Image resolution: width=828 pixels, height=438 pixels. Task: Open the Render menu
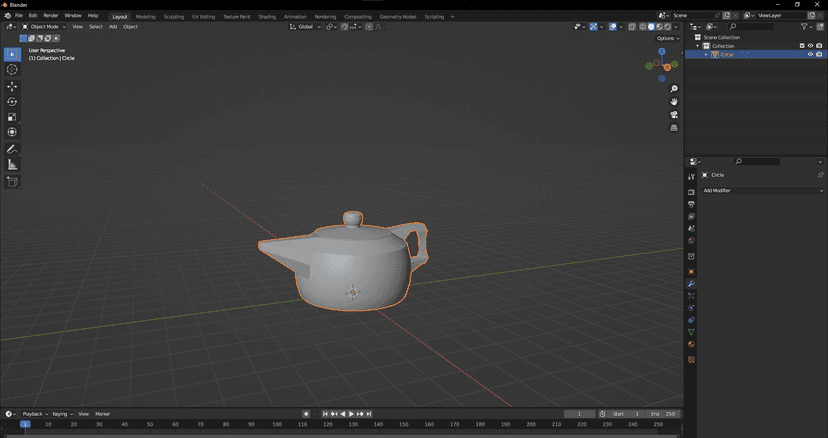point(50,16)
